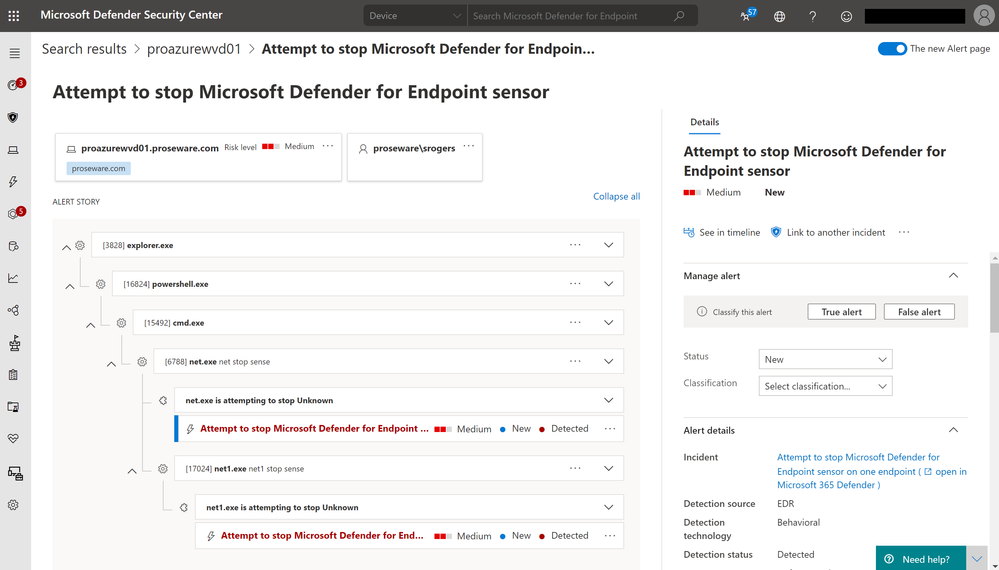The image size is (999, 570).
Task: Open the clipboard icon in sidebar
Action: (13, 374)
